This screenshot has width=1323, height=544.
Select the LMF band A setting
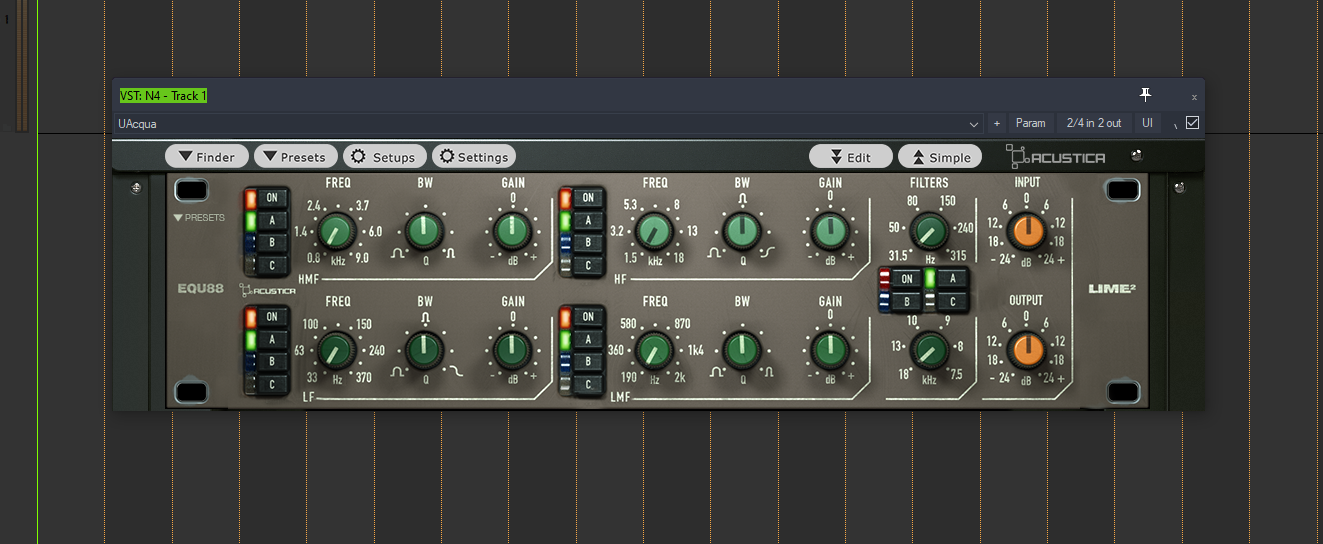coord(588,340)
